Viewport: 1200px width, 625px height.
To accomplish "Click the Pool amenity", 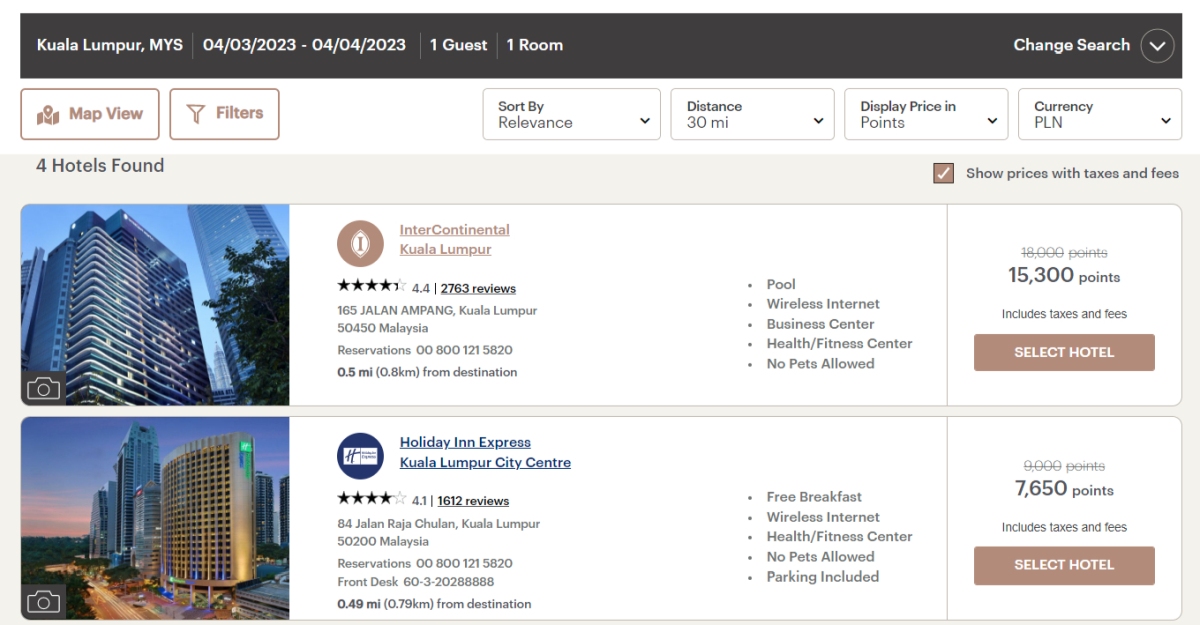I will coord(781,284).
